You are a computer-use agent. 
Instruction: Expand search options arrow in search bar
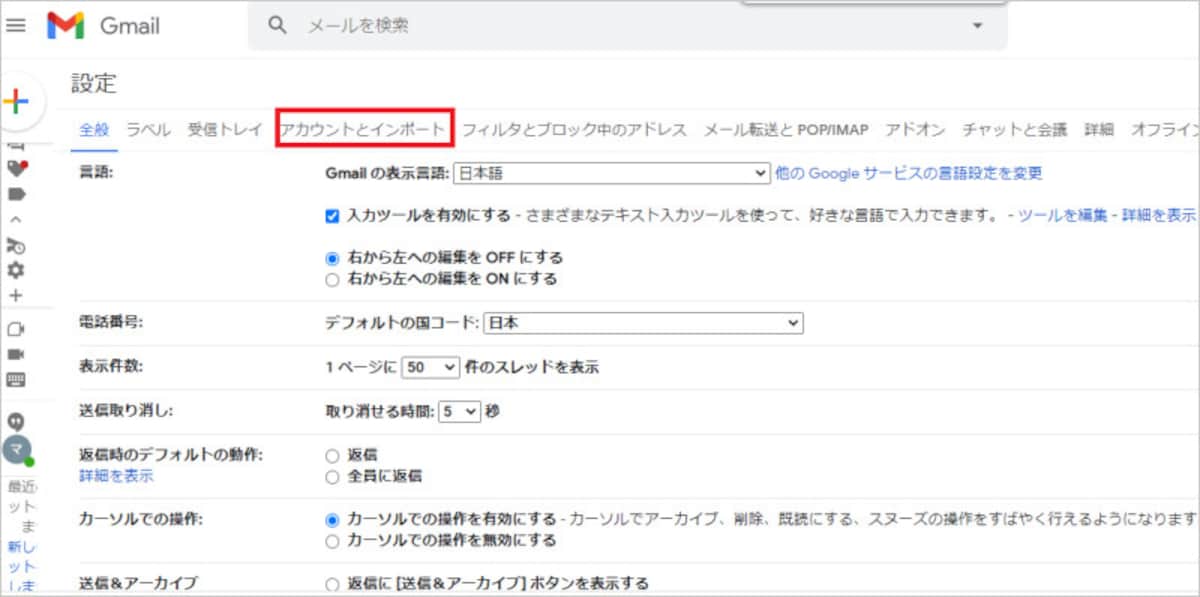(x=977, y=25)
